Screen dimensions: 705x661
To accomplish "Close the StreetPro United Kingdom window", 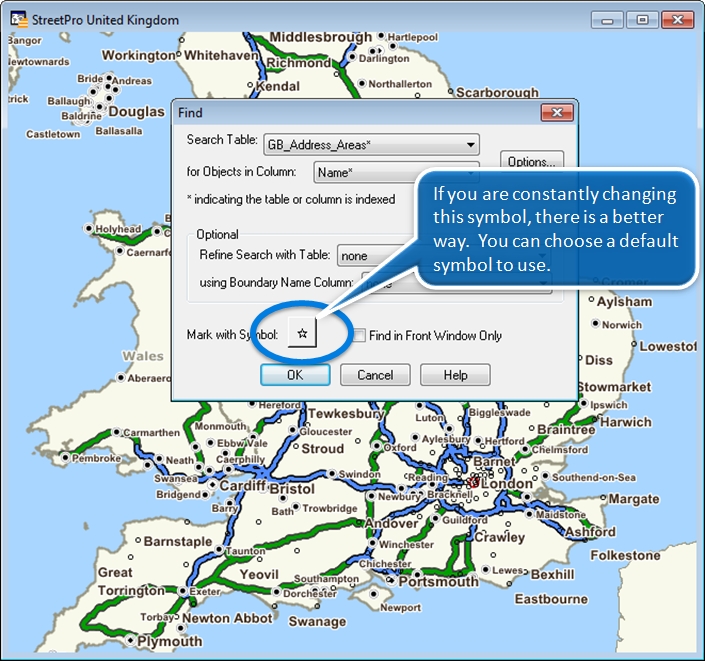I will 678,20.
